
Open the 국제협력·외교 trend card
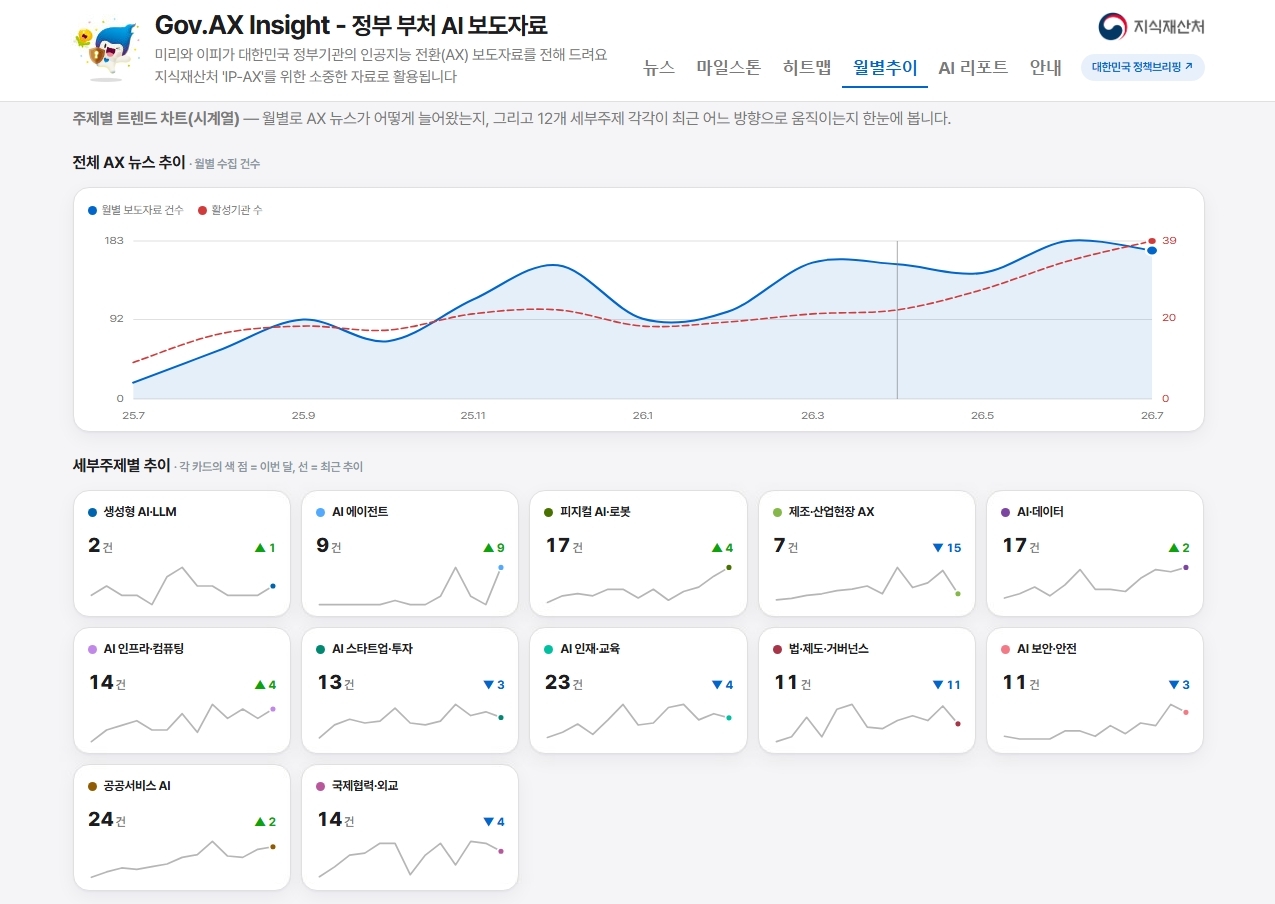click(x=410, y=827)
